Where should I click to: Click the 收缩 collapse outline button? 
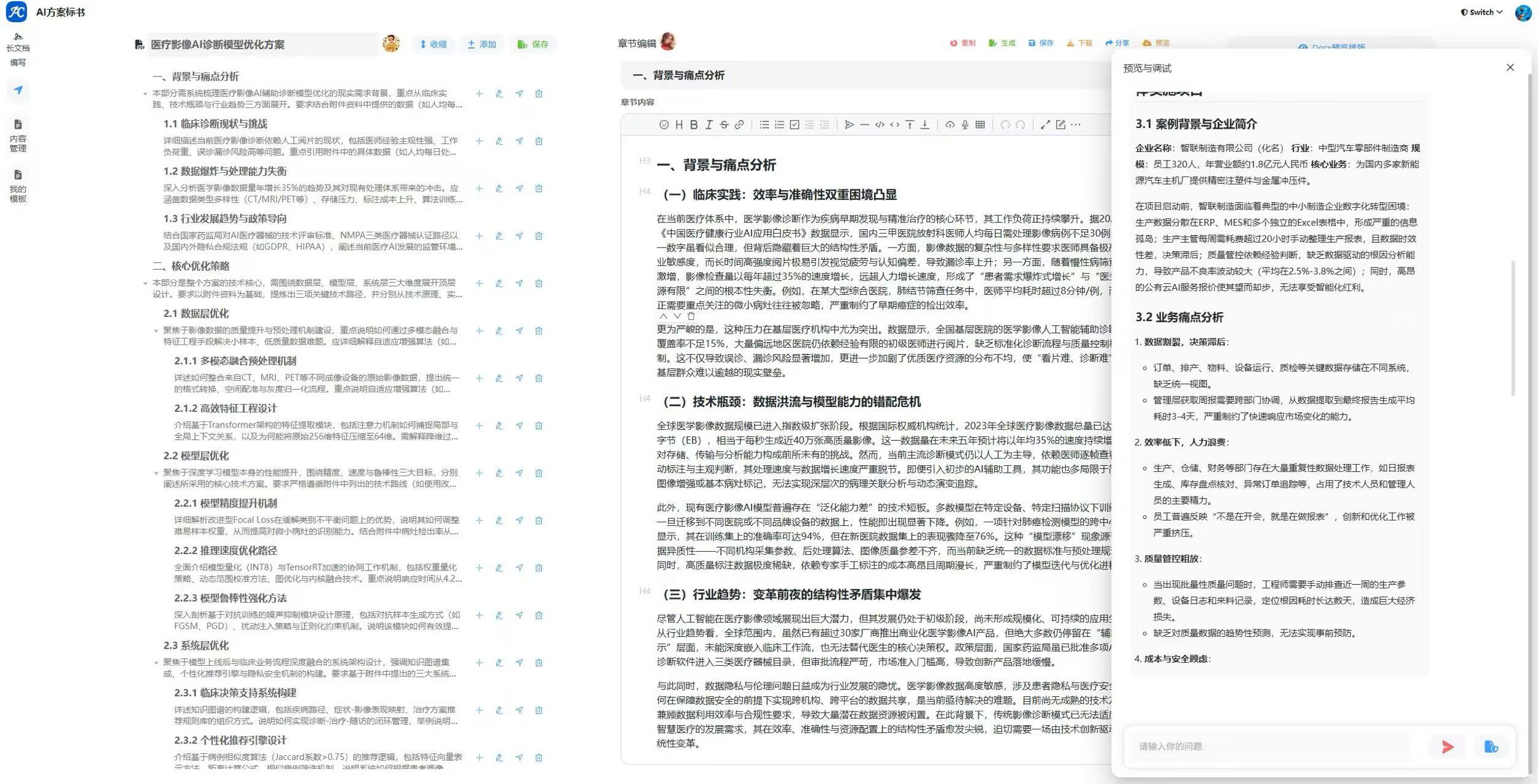(433, 44)
